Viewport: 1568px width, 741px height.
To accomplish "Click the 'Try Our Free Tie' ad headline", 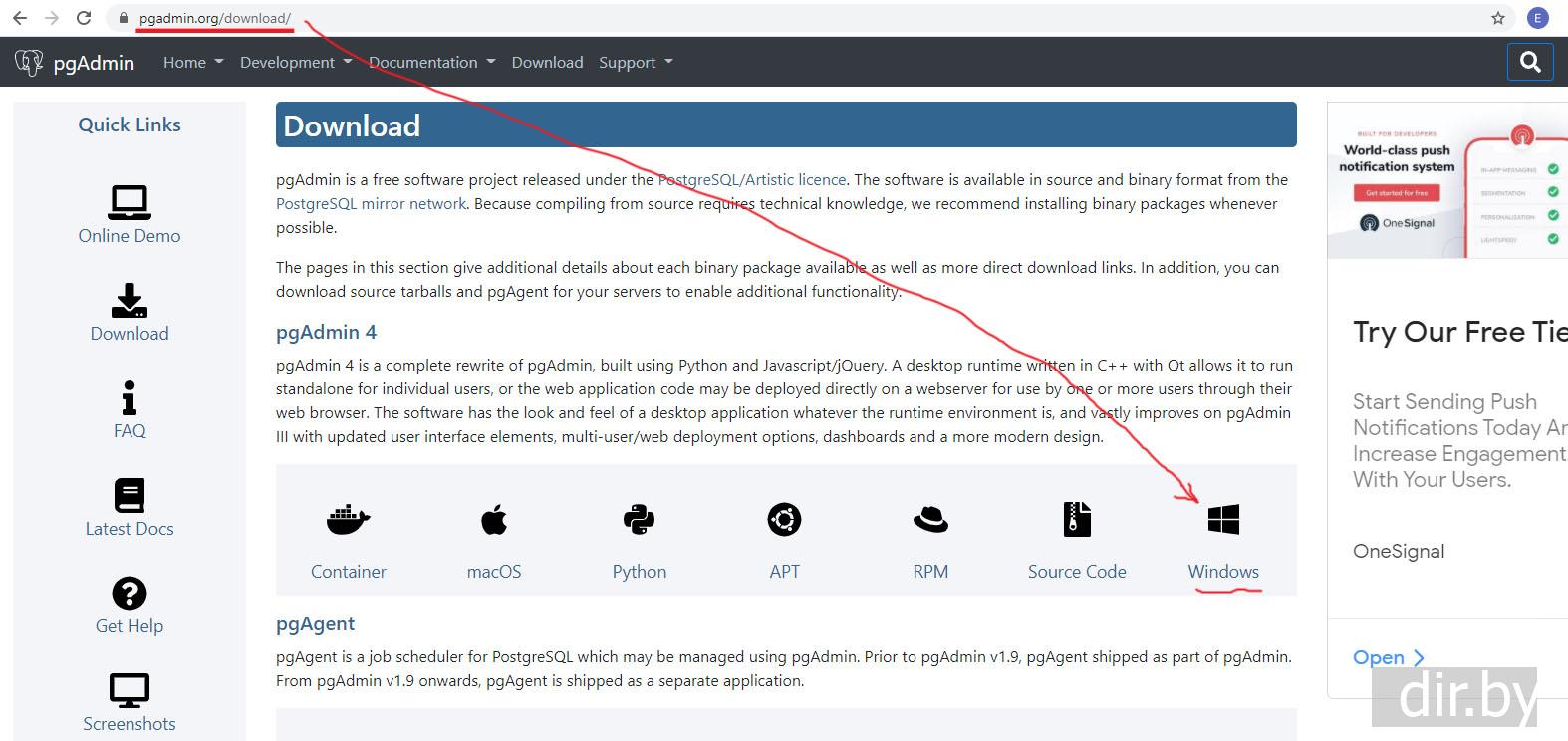I will 1460,332.
